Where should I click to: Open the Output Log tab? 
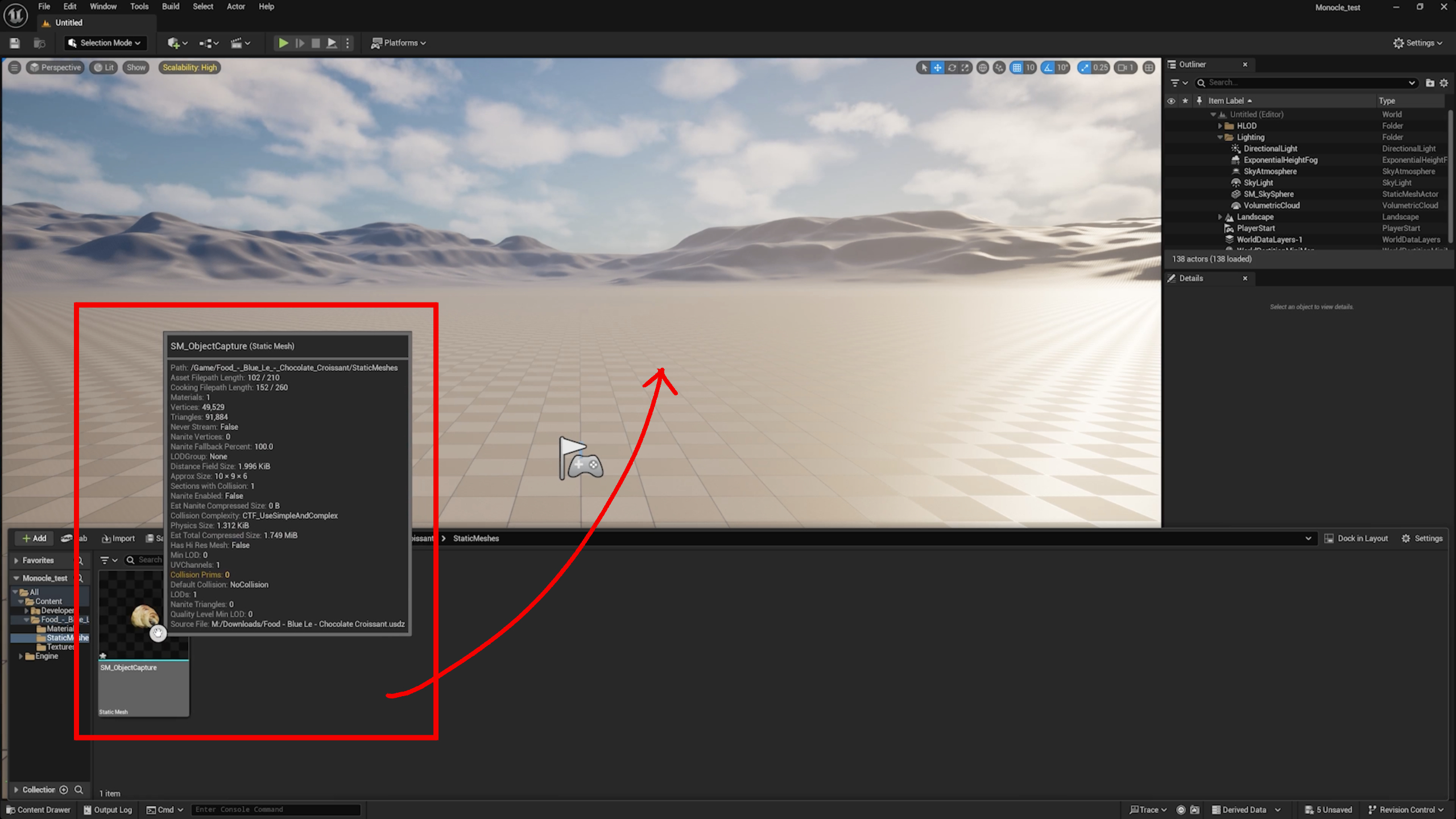(107, 809)
